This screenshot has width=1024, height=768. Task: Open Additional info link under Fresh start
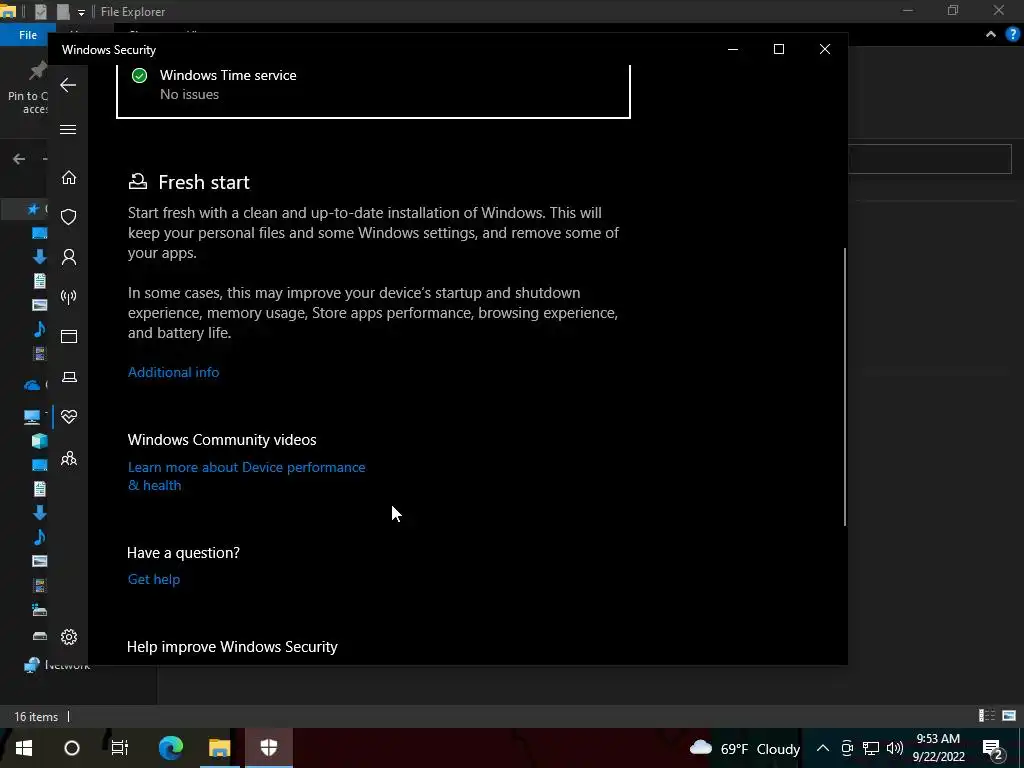174,372
